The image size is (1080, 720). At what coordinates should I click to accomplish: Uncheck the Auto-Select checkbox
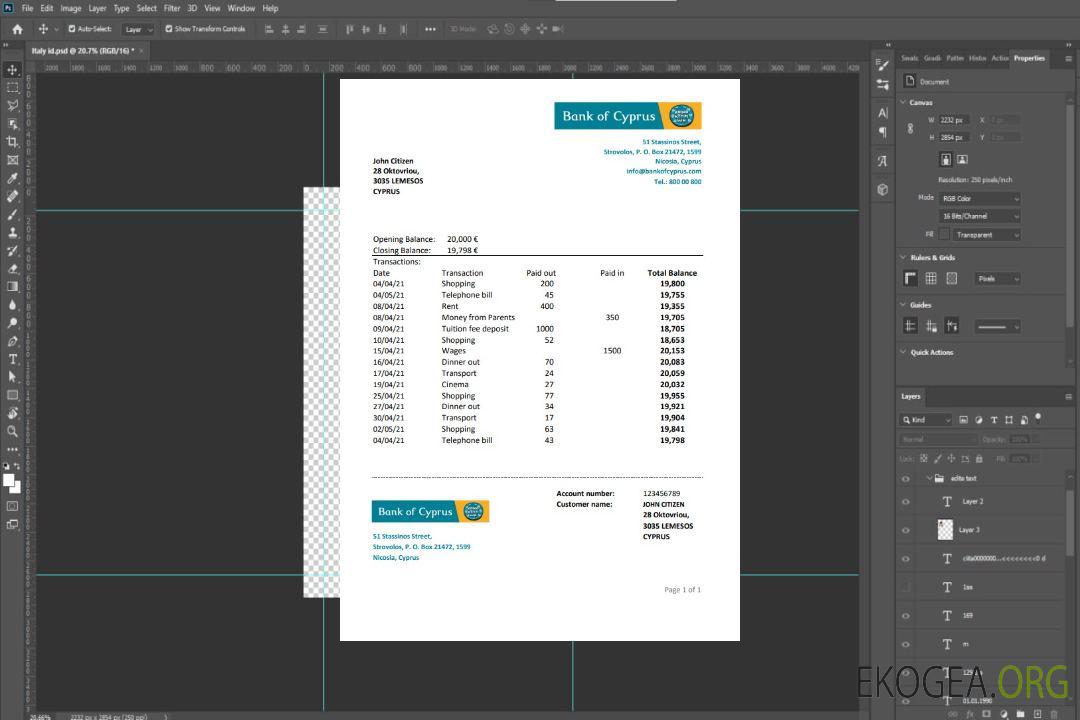[72, 29]
